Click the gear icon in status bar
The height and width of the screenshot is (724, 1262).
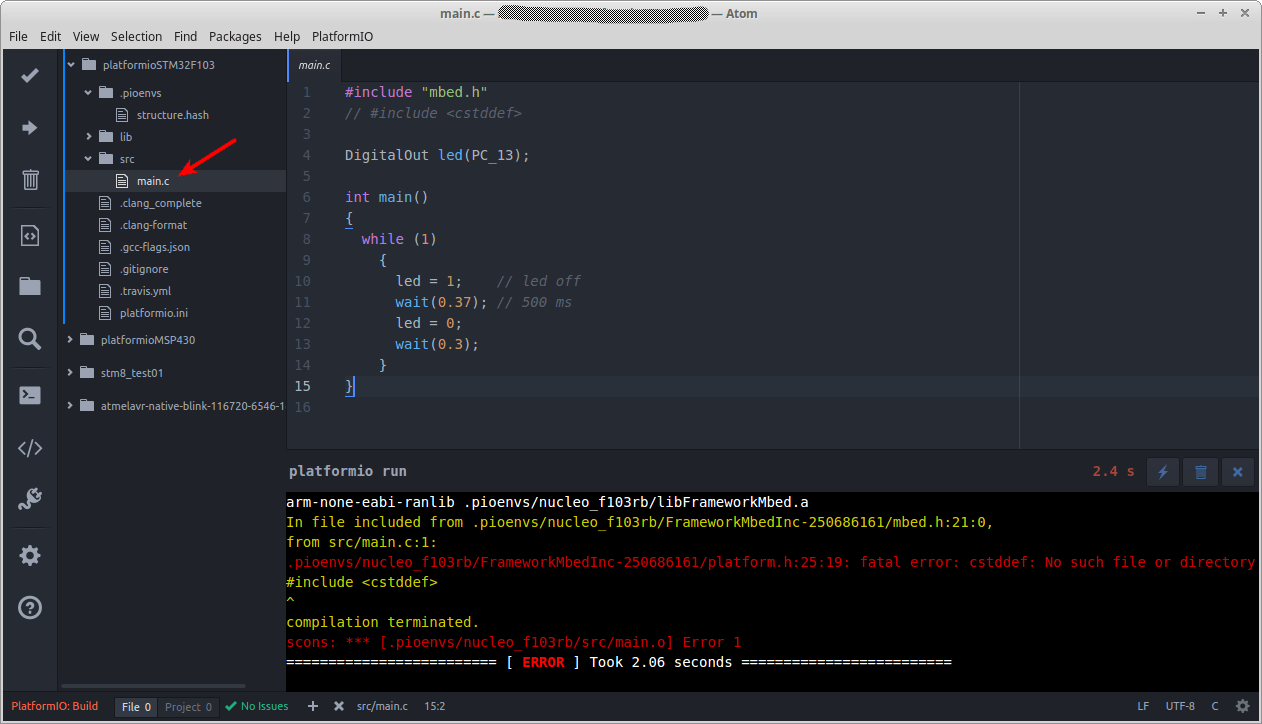pos(1243,706)
